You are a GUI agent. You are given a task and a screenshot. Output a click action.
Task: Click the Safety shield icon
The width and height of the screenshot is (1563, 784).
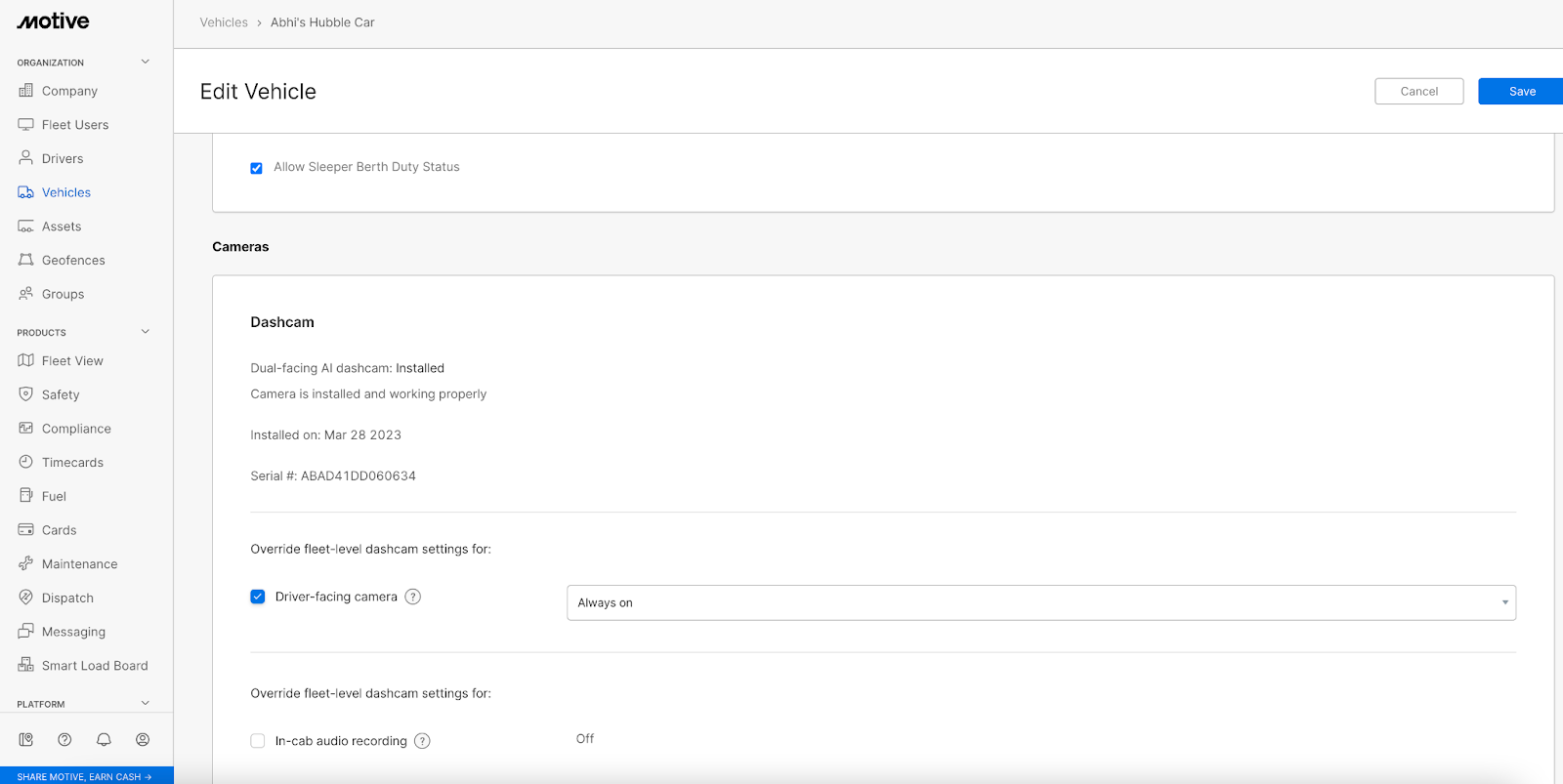26,394
